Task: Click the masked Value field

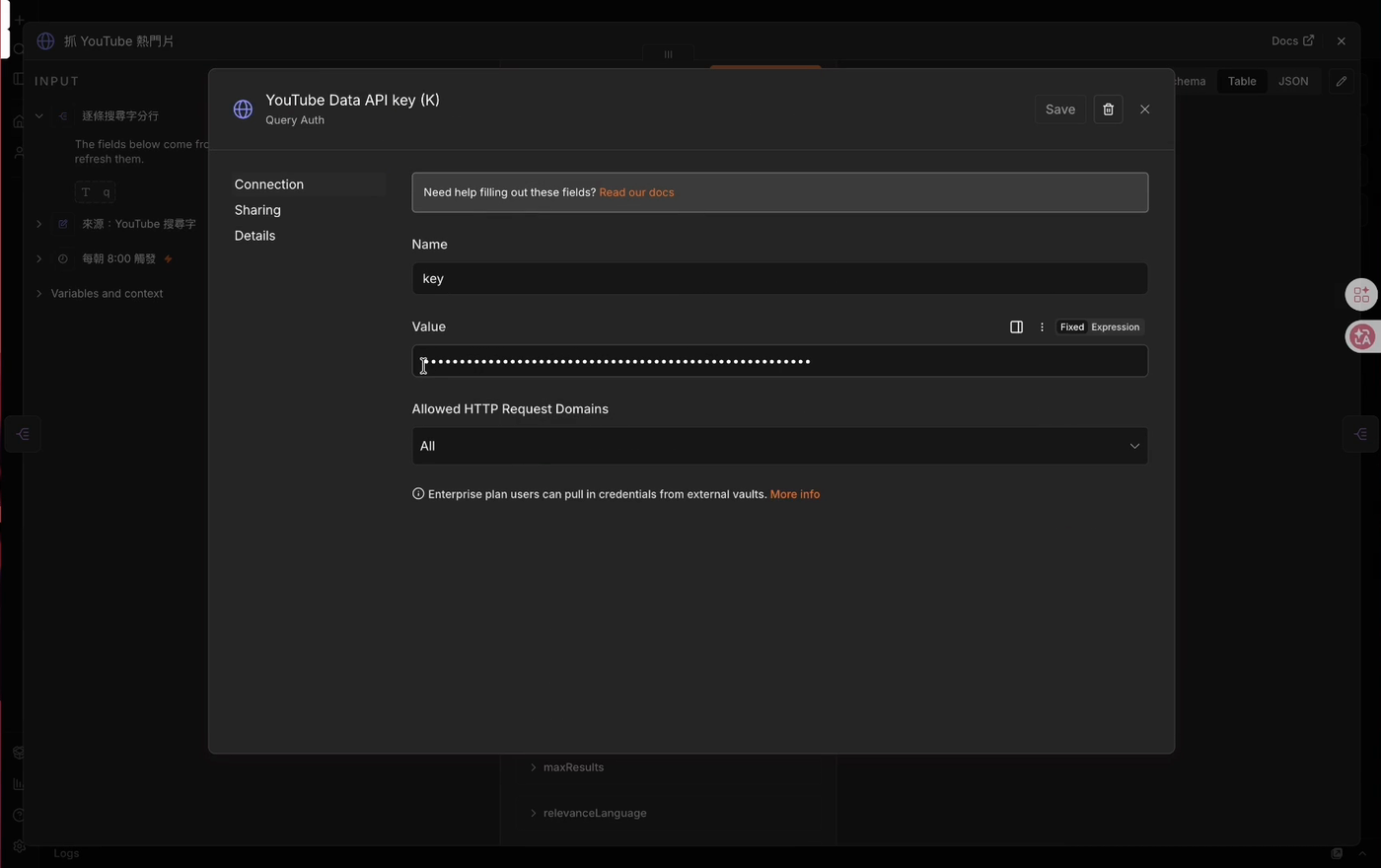Action: (x=779, y=361)
